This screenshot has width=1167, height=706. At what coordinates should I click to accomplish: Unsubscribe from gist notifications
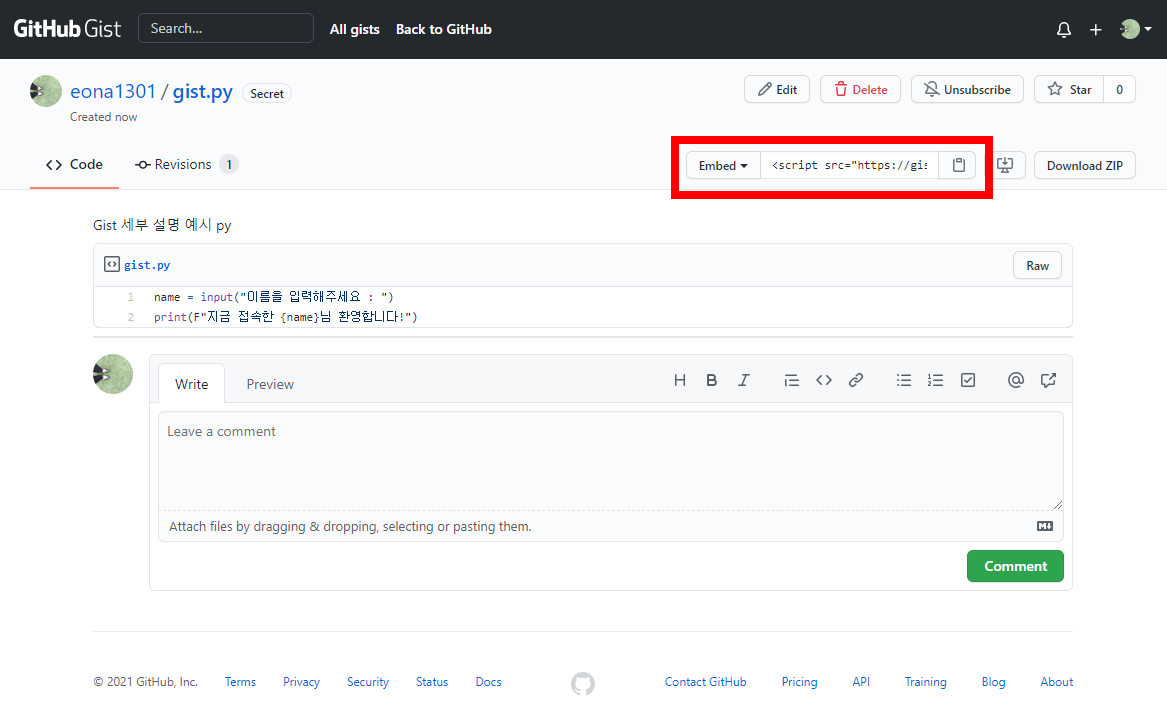pos(968,89)
